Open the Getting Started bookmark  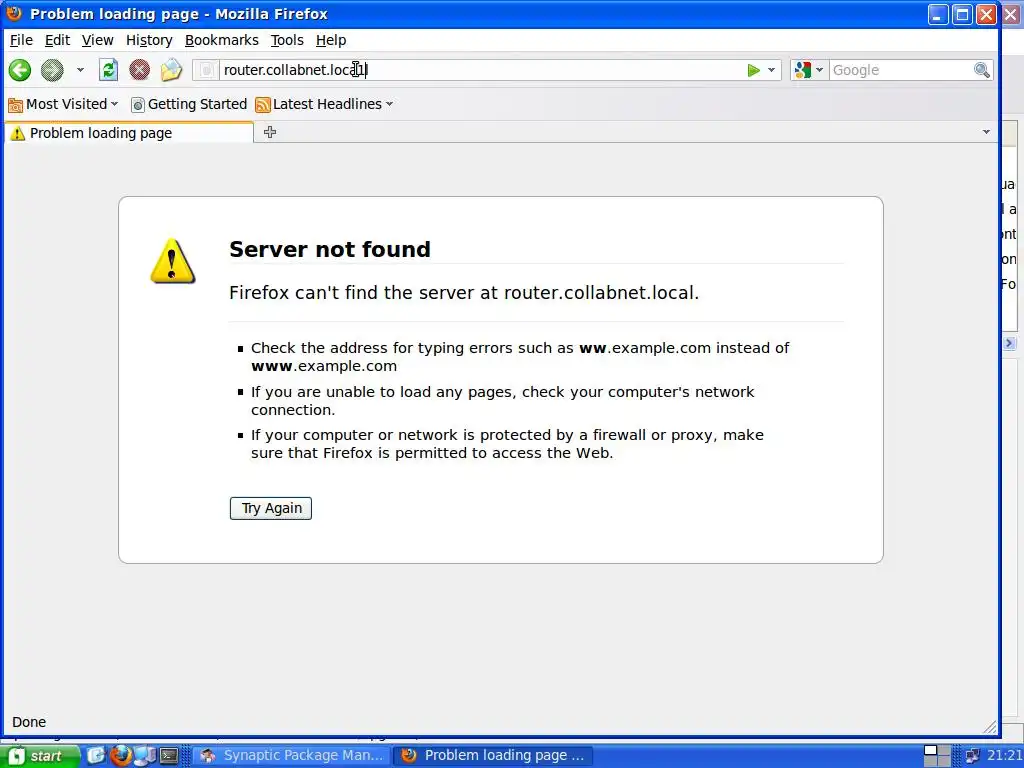pos(189,104)
